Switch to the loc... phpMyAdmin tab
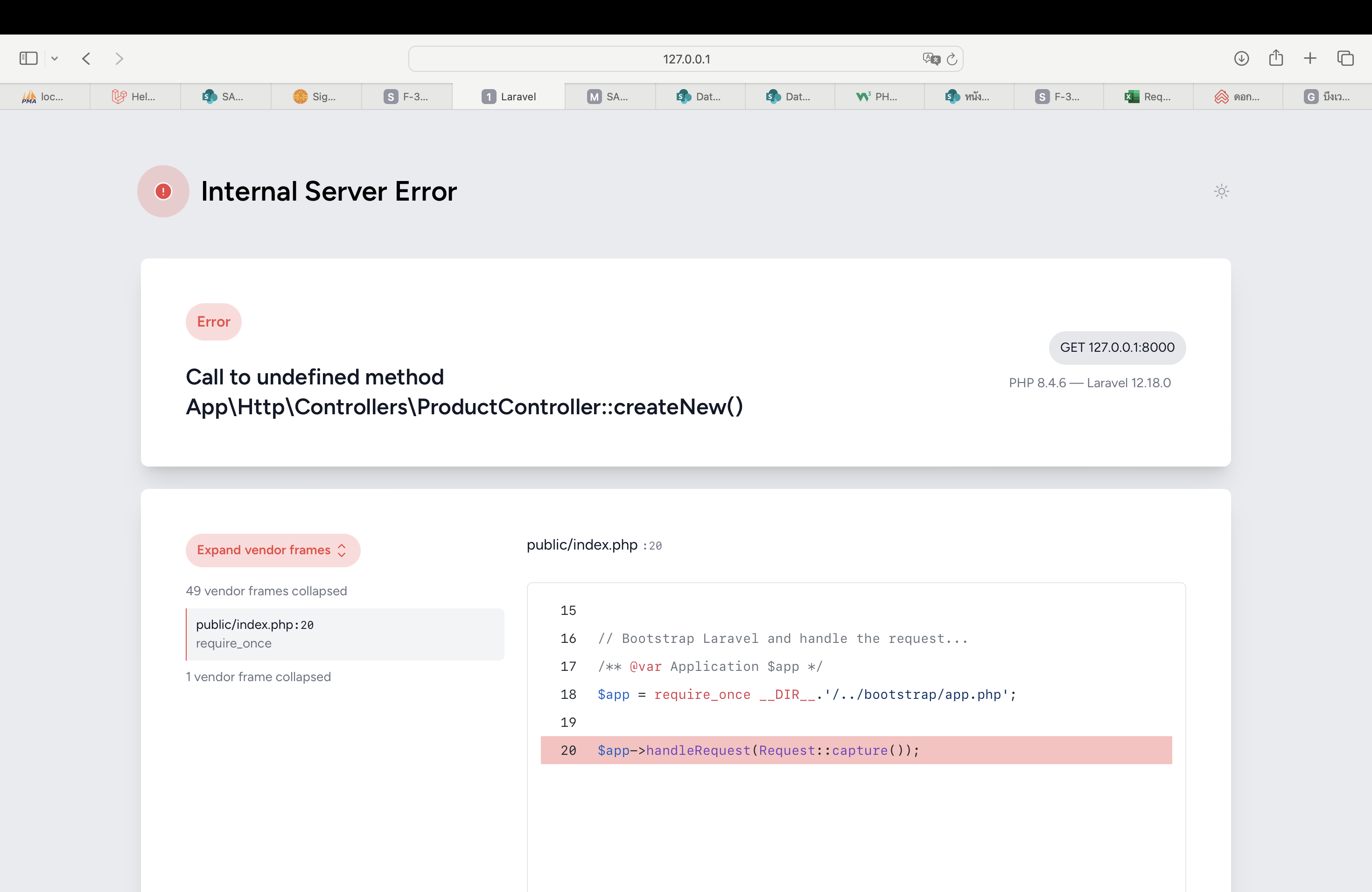The image size is (1372, 892). (44, 97)
